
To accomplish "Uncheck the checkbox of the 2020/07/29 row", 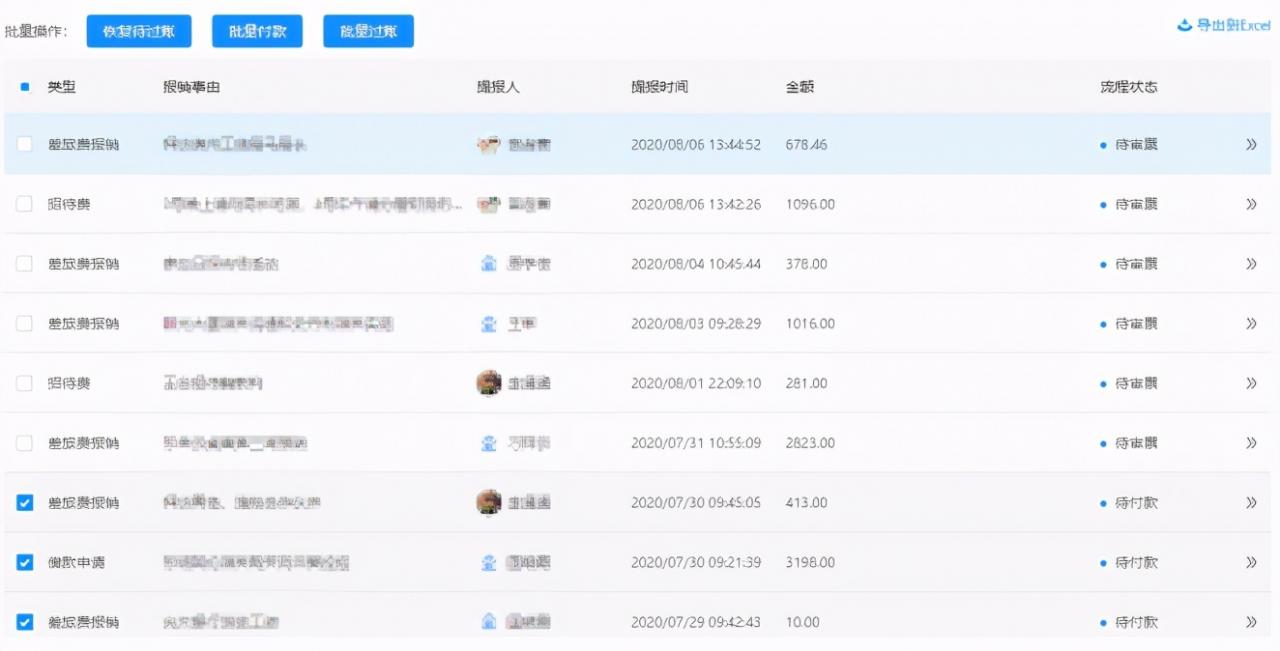I will coord(25,621).
